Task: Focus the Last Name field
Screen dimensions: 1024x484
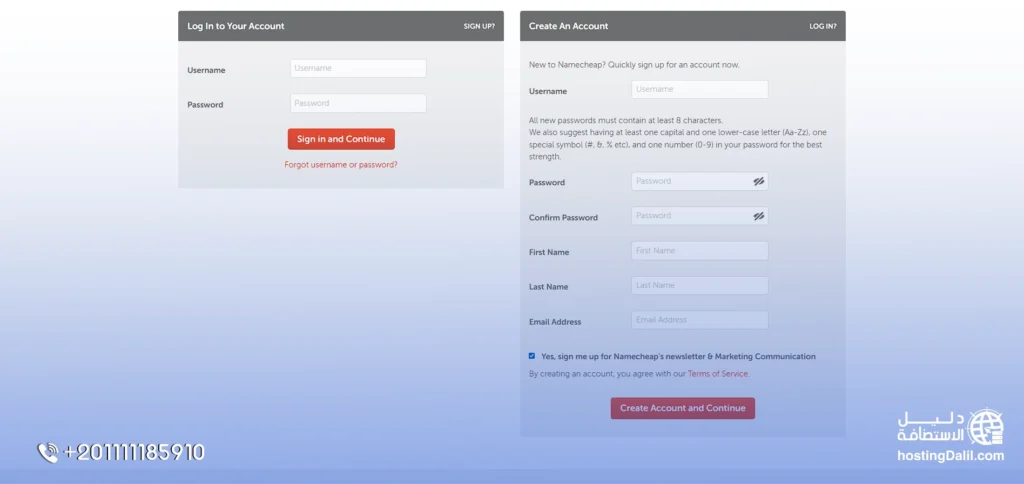Action: click(x=699, y=285)
